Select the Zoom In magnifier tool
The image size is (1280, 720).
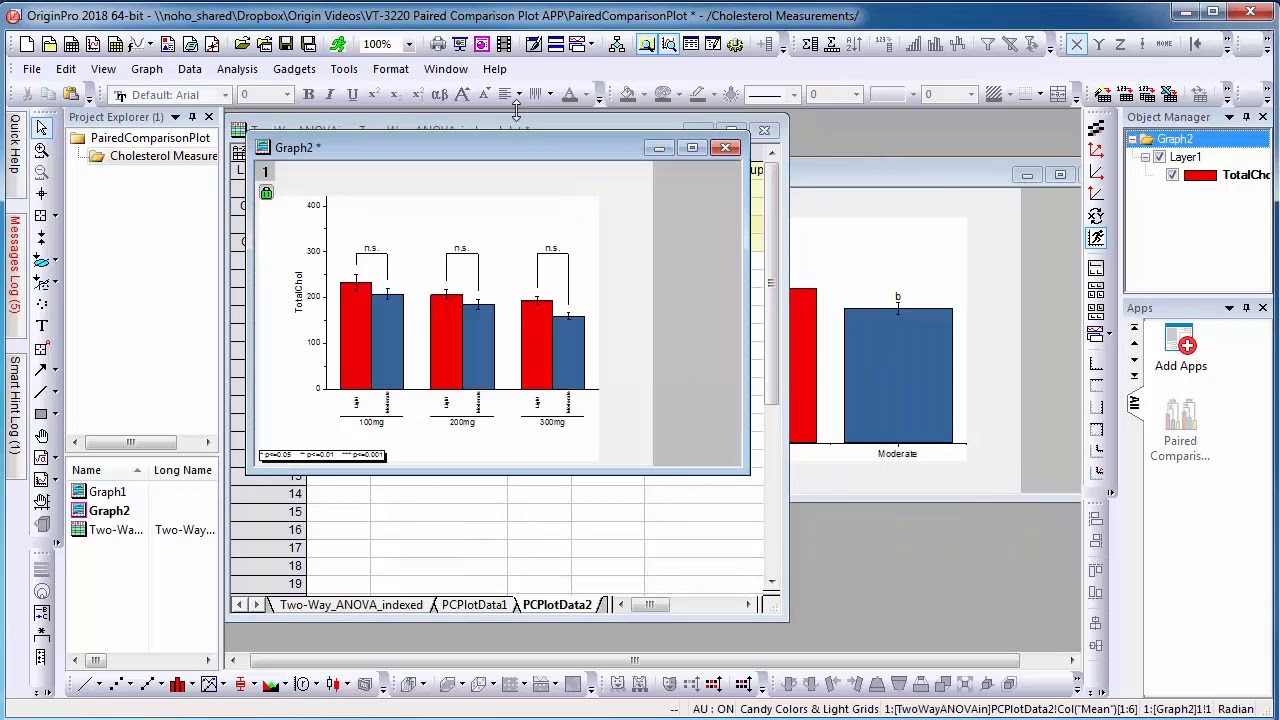tap(41, 150)
